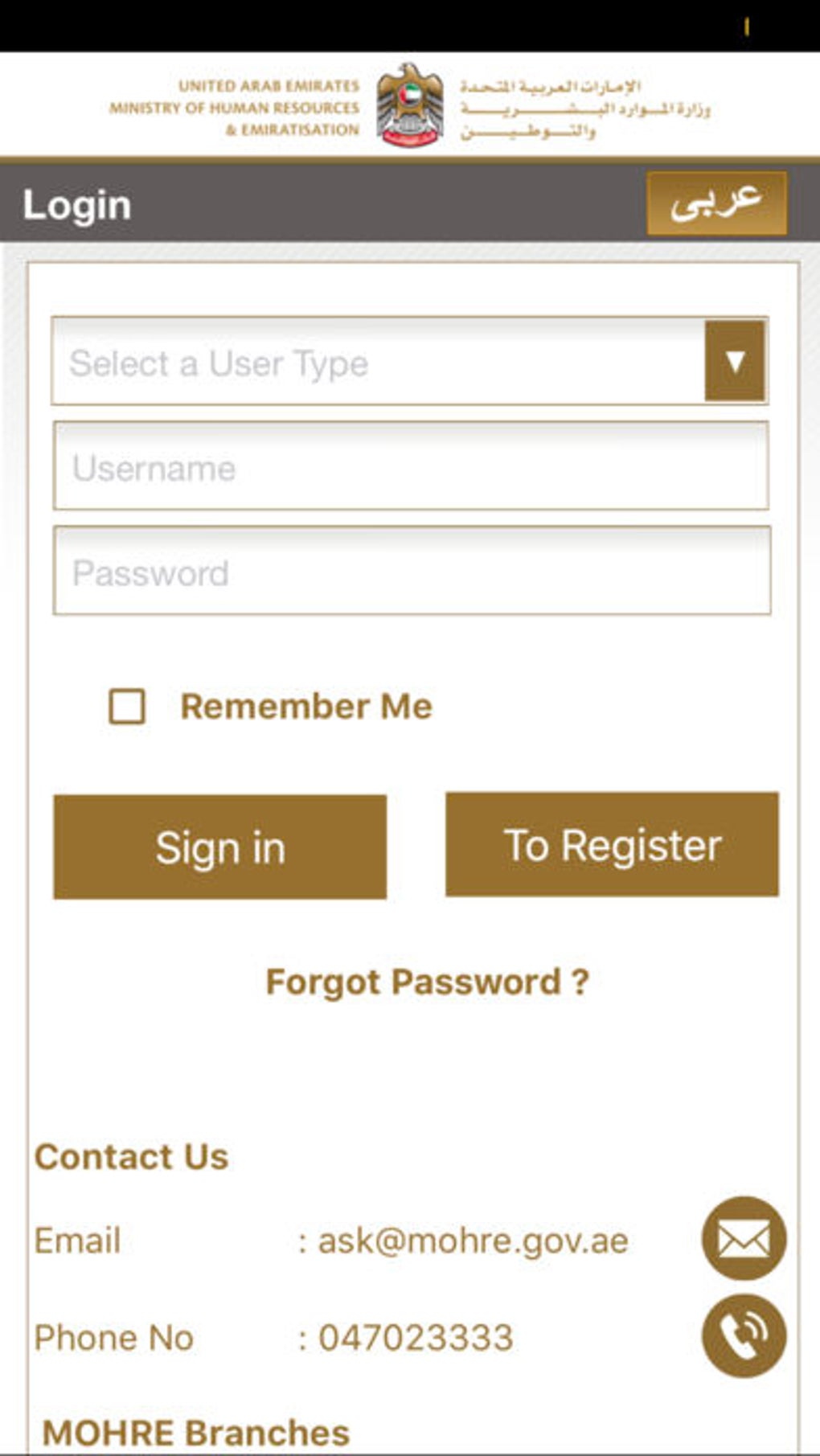Click the dropdown arrow for user type

pos(735,361)
